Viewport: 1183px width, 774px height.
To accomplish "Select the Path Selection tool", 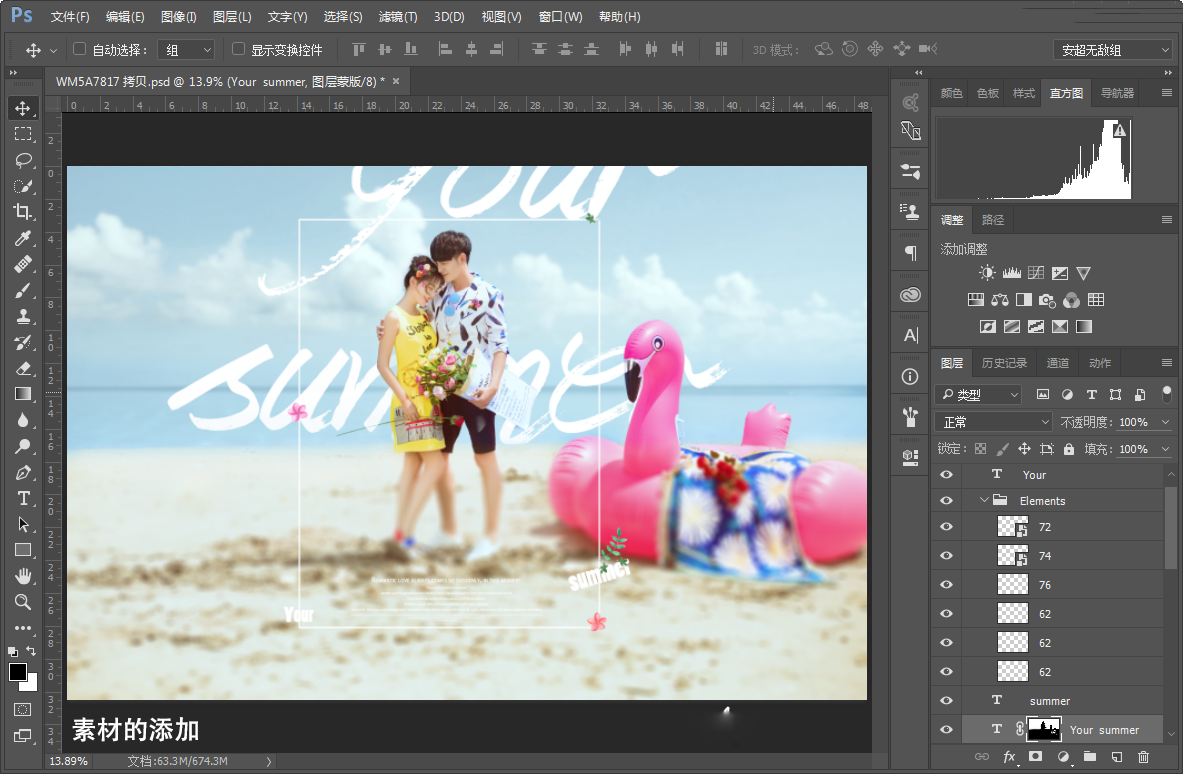I will pyautogui.click(x=23, y=524).
